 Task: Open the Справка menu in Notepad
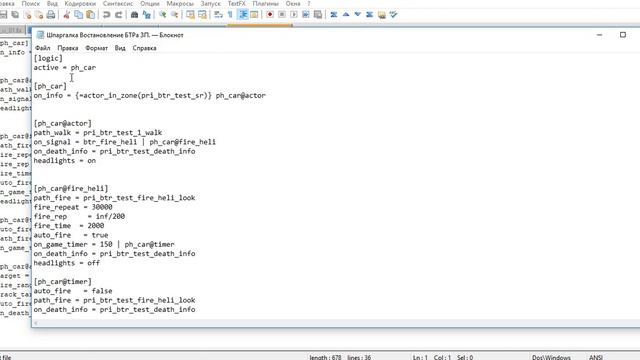coord(144,48)
